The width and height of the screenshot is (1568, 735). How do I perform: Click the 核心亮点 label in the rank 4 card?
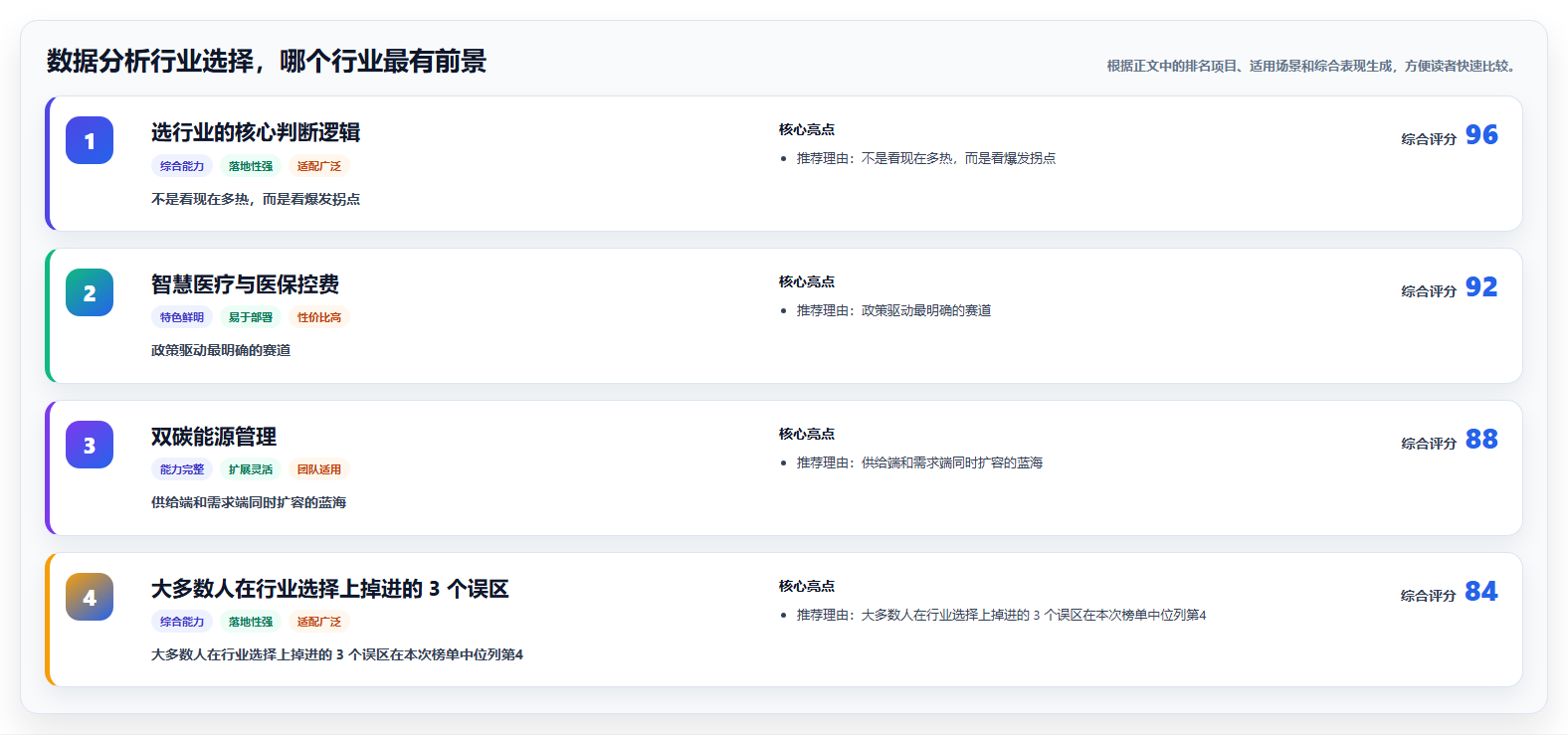coord(807,586)
